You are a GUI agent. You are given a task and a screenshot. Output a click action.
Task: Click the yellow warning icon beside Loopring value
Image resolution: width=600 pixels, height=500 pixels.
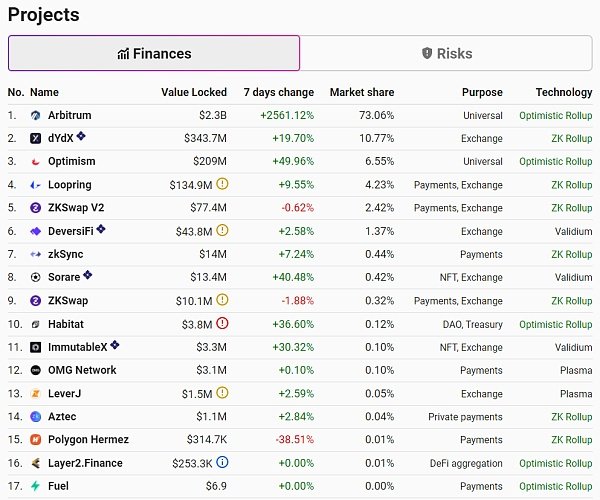pyautogui.click(x=222, y=184)
